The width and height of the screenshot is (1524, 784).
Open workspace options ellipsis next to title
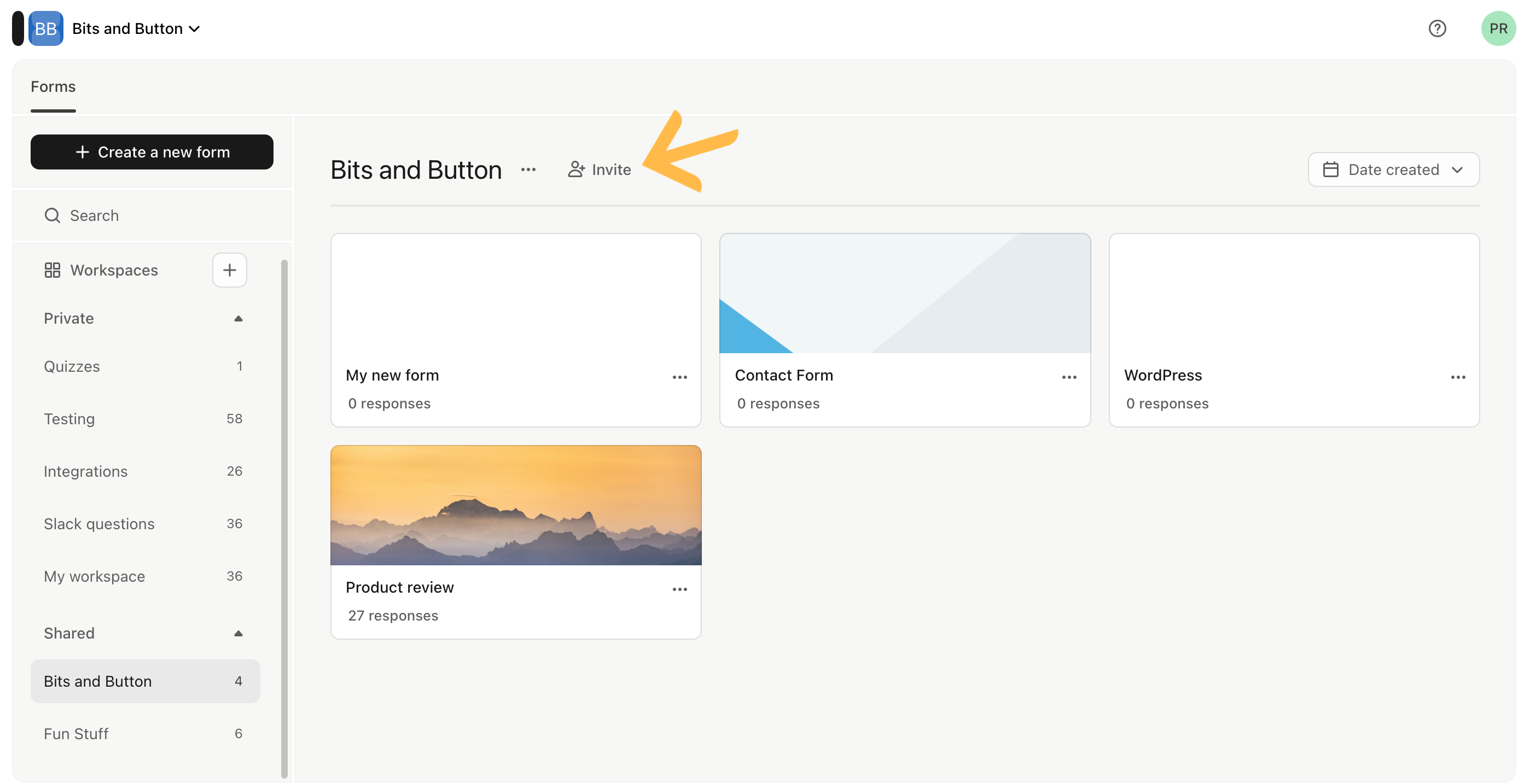[x=528, y=169]
